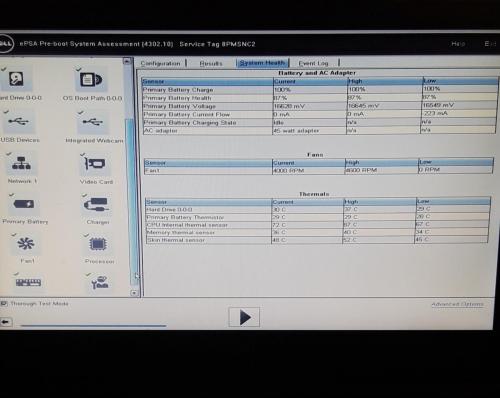Choose the Network 1 device icon
This screenshot has width=500, height=398.
tap(21, 163)
